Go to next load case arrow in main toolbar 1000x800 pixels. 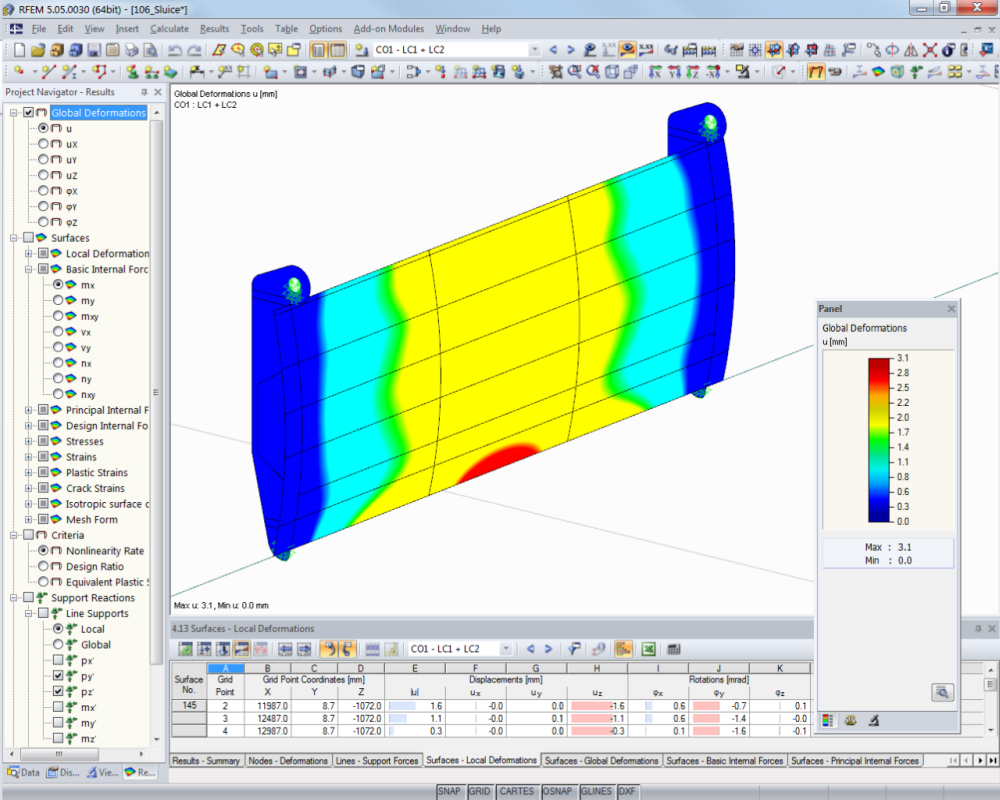(x=570, y=50)
